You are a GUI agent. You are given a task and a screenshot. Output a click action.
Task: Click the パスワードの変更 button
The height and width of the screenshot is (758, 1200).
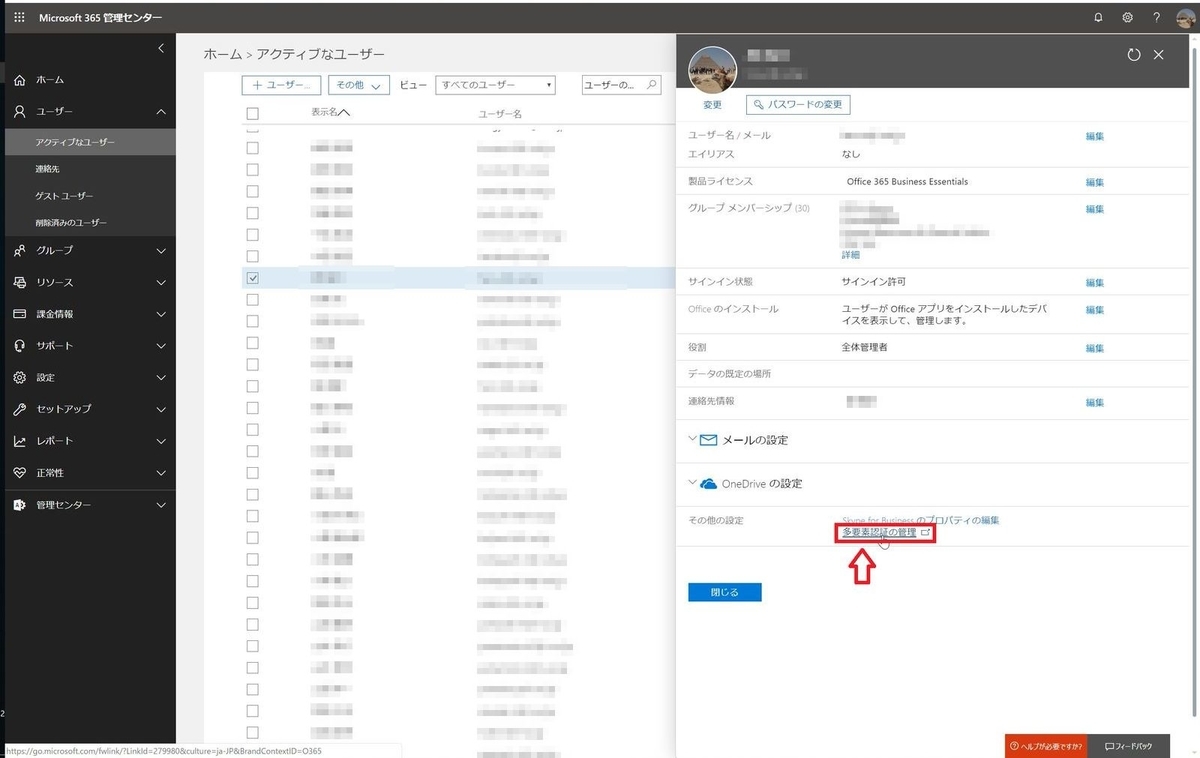(796, 104)
